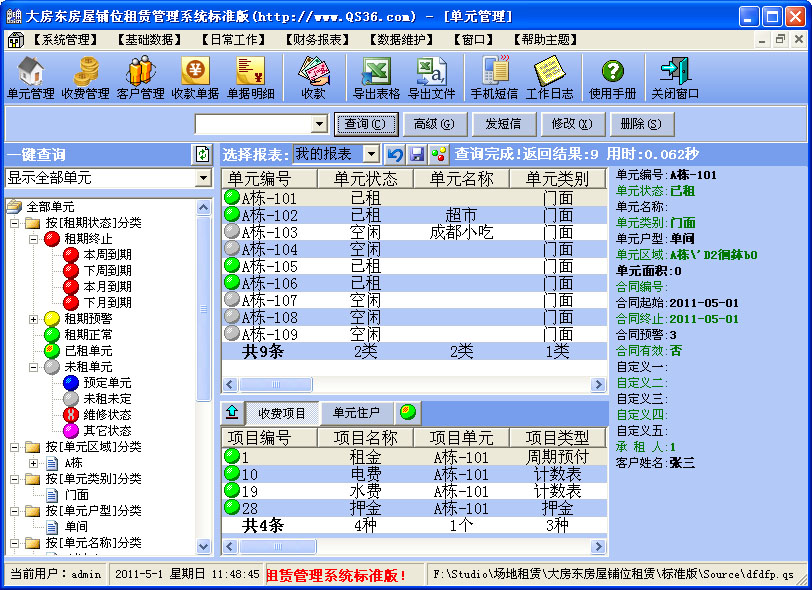
Task: Click 高级(G) button
Action: (434, 124)
